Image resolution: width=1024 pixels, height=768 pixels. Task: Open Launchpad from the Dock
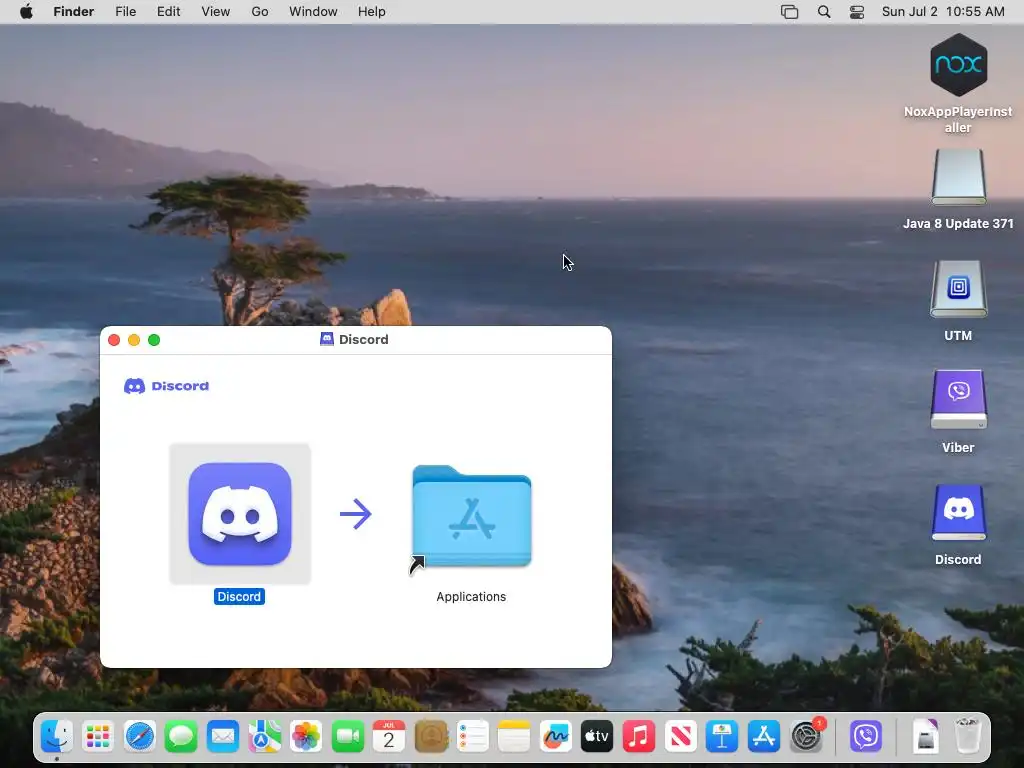98,737
